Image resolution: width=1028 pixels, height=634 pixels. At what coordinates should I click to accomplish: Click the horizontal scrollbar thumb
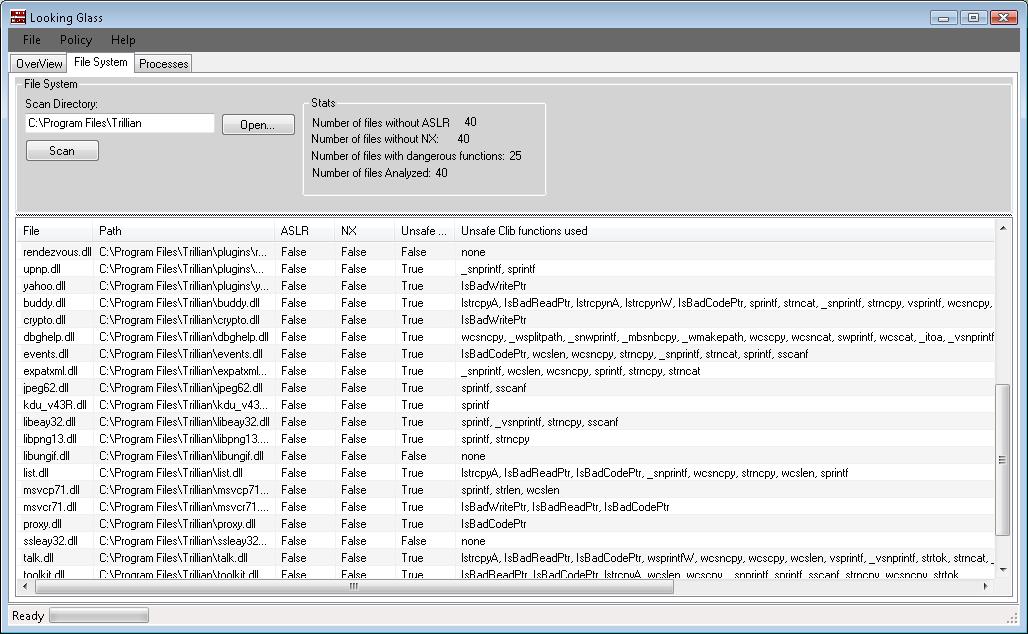[x=354, y=586]
